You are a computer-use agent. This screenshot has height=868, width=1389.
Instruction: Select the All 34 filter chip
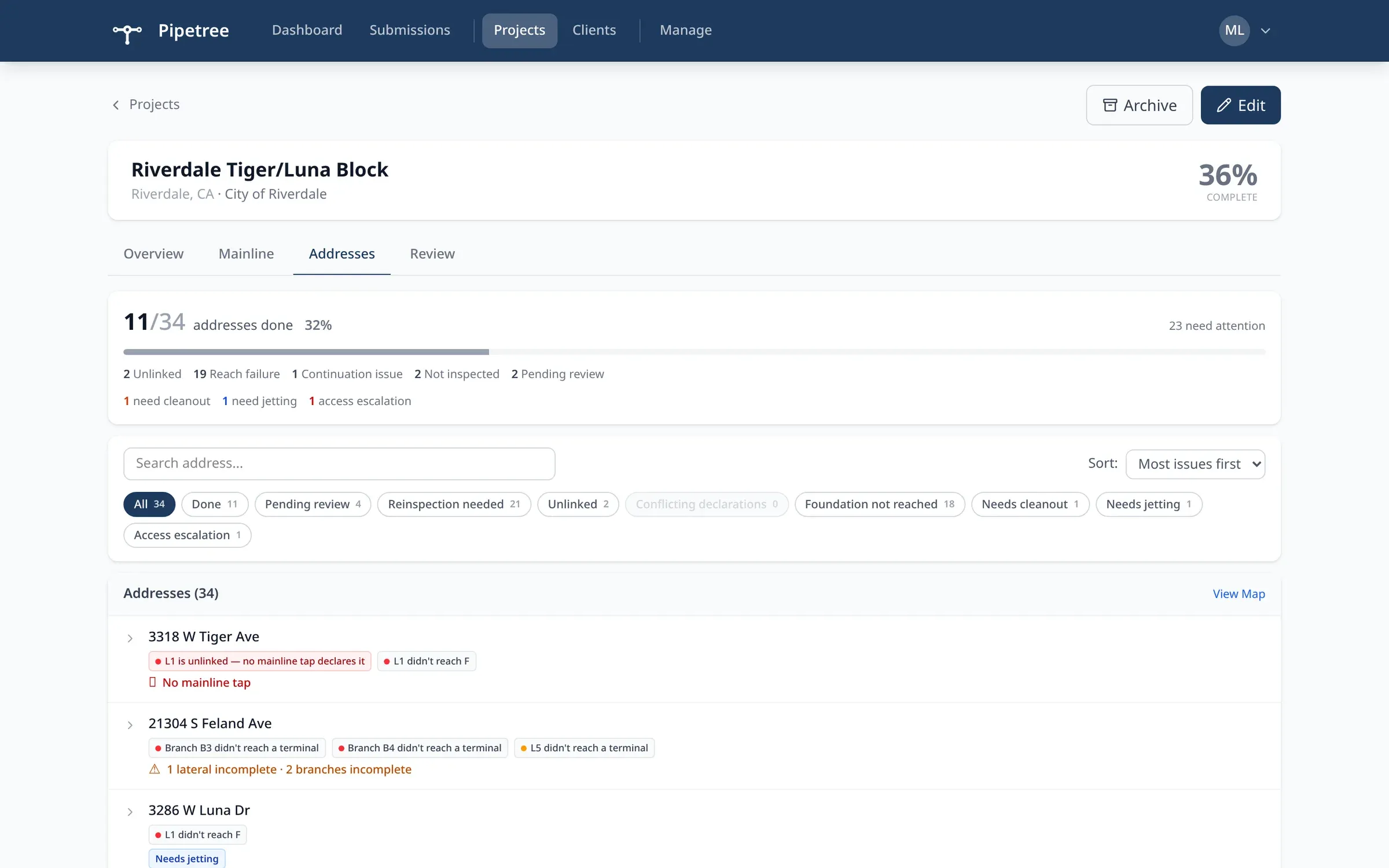149,504
